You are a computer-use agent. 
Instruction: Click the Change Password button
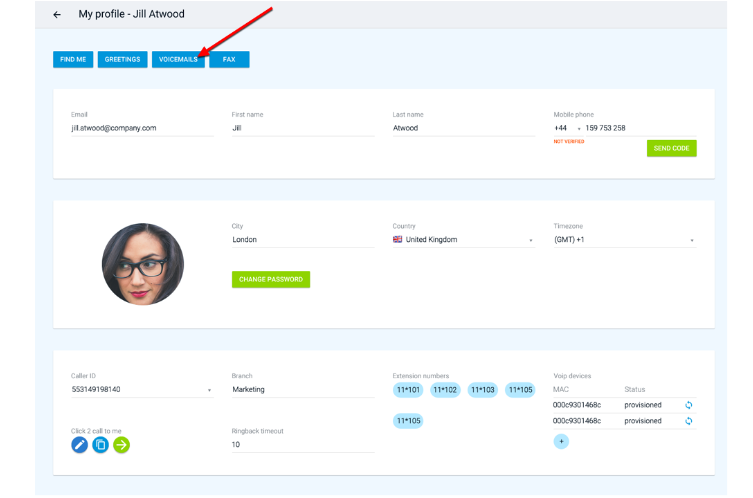coord(271,280)
